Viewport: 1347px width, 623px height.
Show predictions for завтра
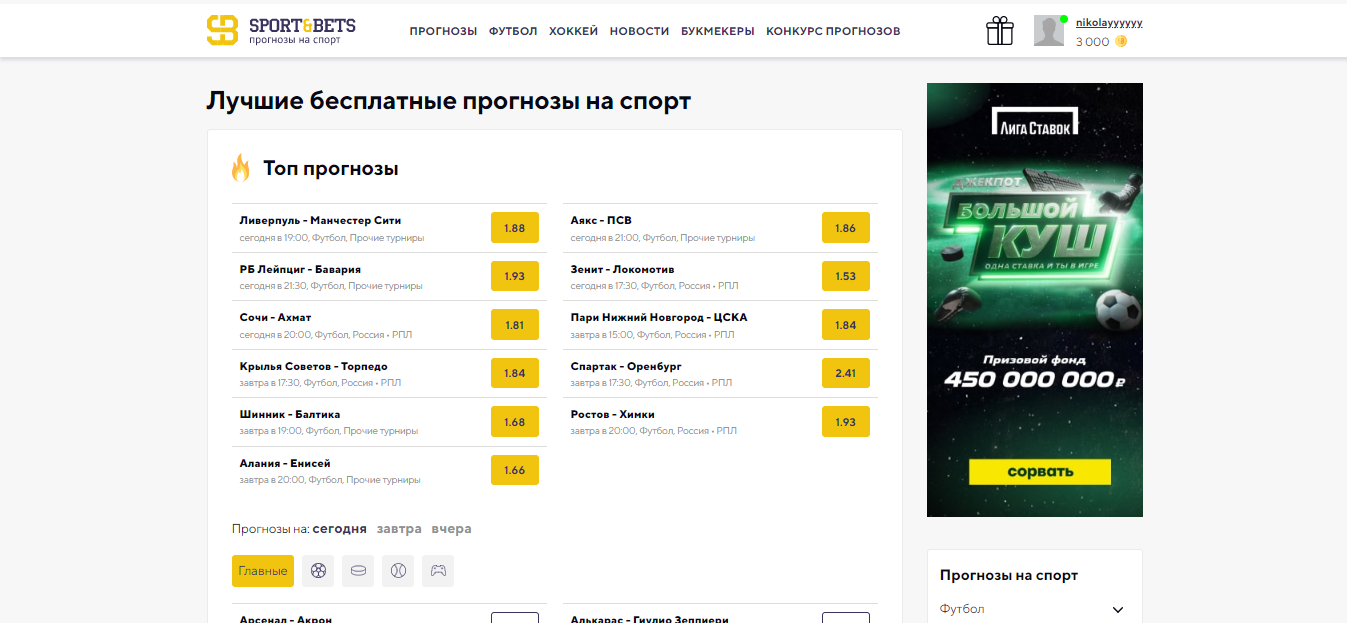pos(399,529)
